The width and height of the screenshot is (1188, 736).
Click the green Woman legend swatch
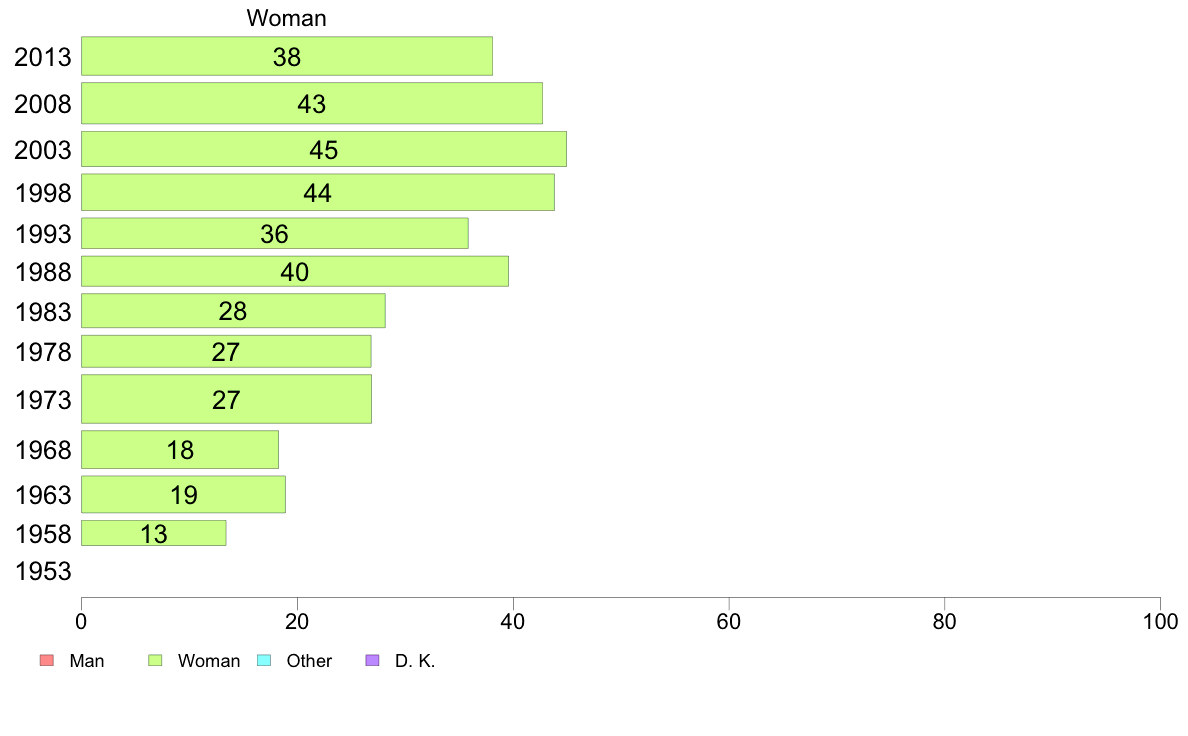[155, 660]
